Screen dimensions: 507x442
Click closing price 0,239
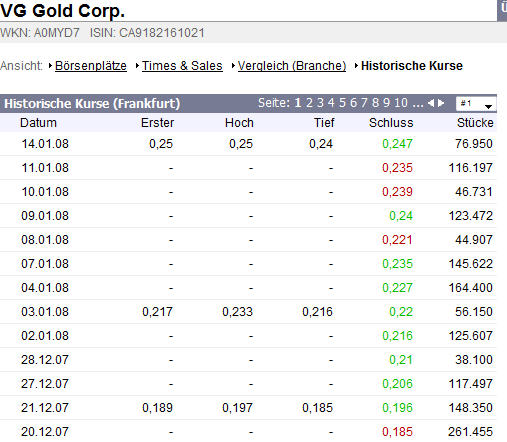[x=397, y=192]
